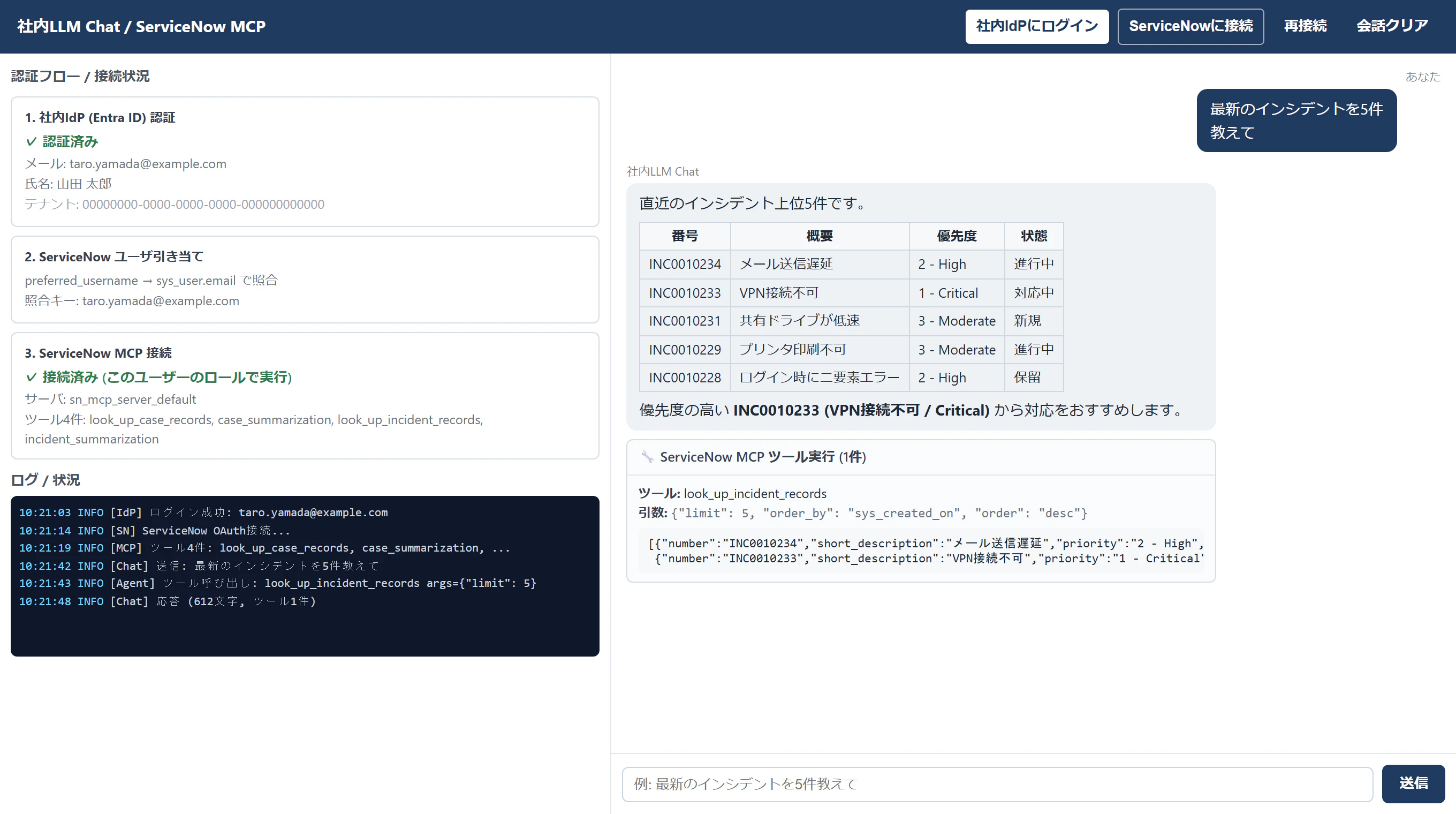Click the 送信 send button
This screenshot has height=814, width=1456.
1413,783
